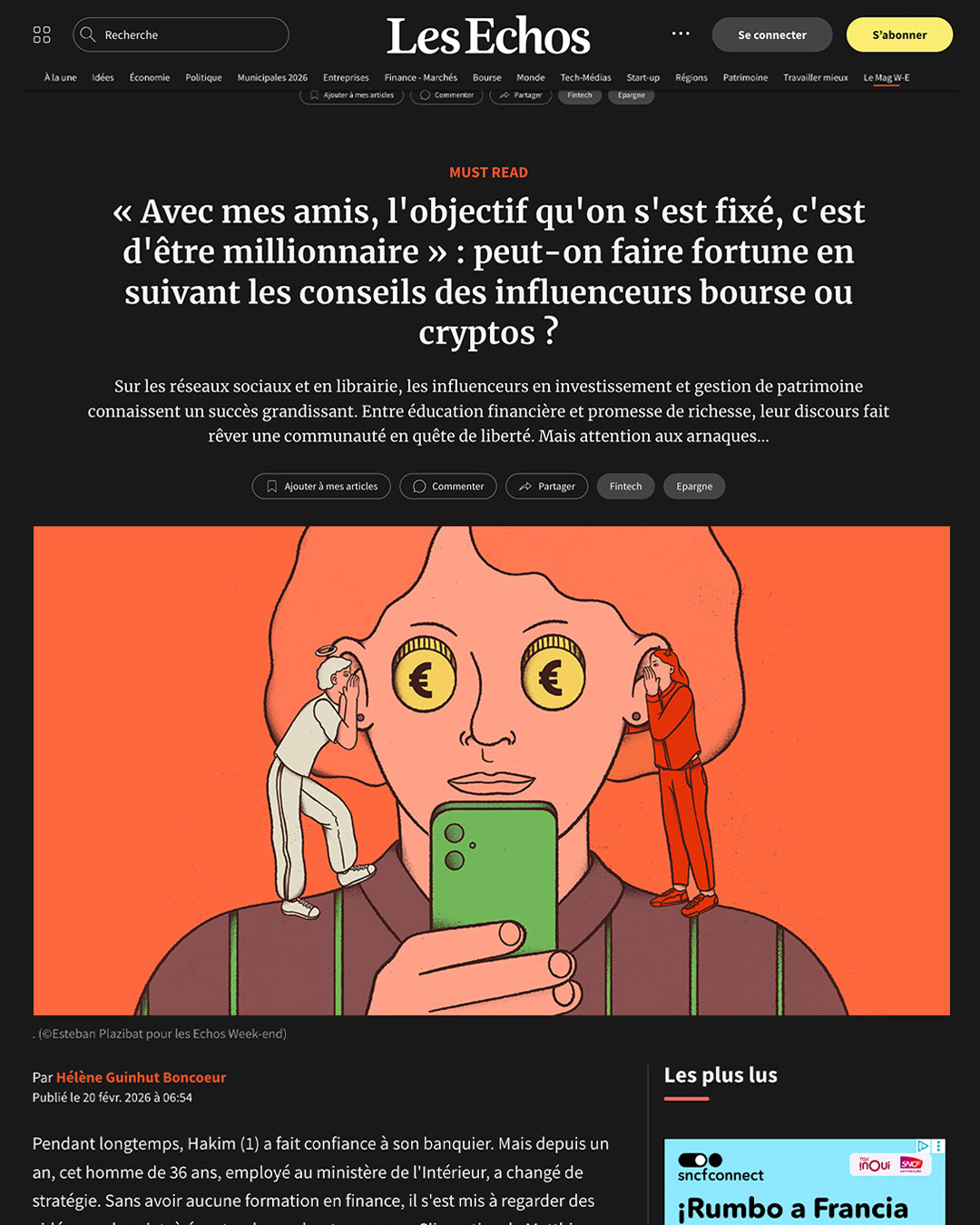Open the three-dots more options menu

click(x=681, y=34)
